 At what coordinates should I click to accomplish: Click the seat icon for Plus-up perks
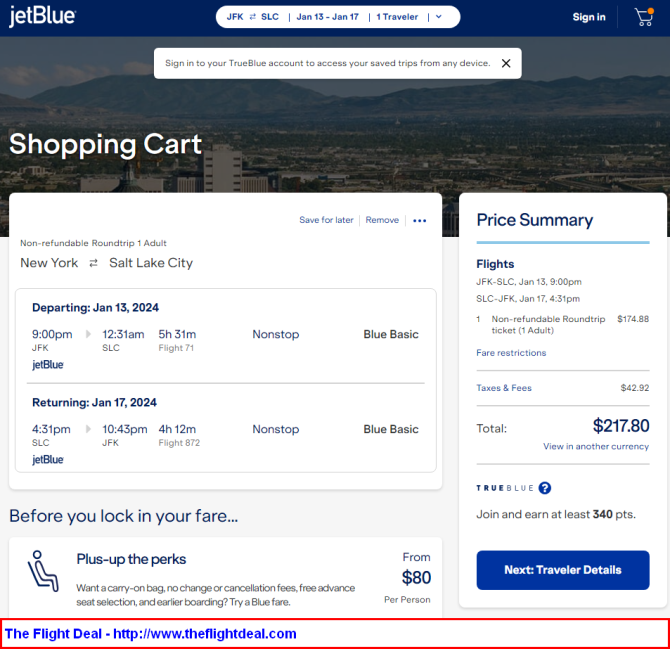click(43, 571)
